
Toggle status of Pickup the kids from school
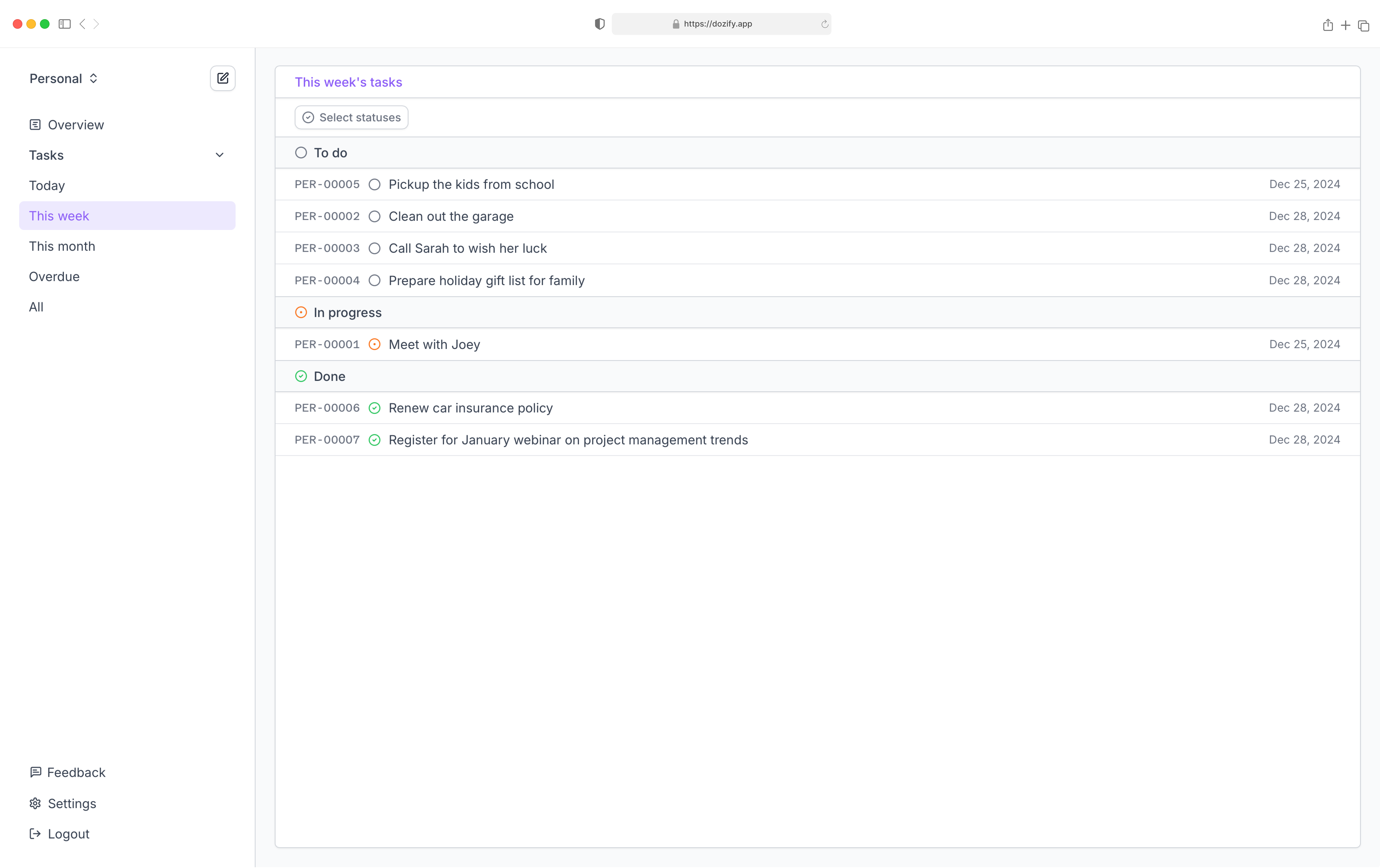(374, 184)
